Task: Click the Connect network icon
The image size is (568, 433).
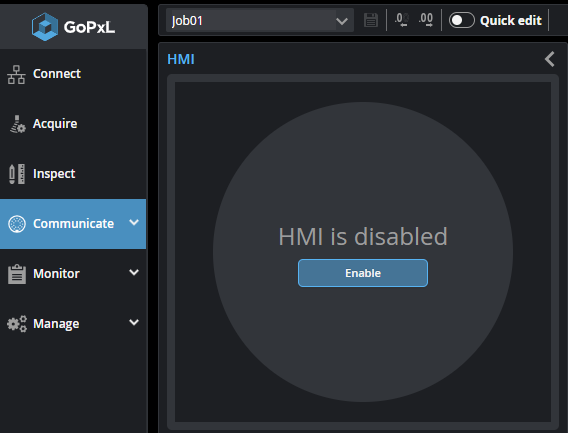Action: (x=16, y=74)
